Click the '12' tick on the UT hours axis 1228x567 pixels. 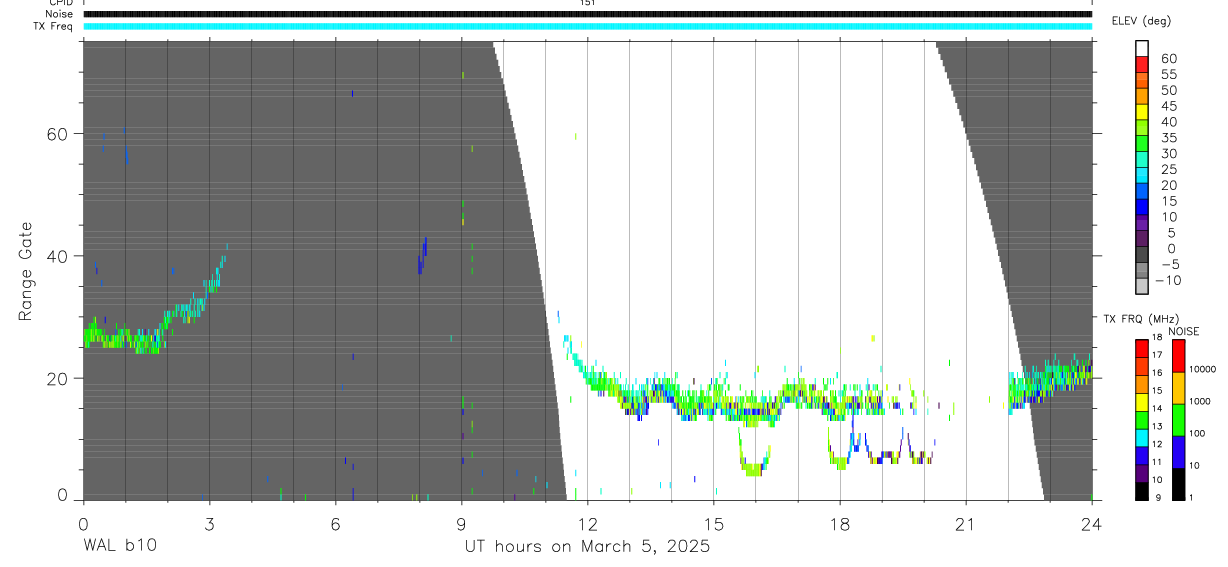587,523
